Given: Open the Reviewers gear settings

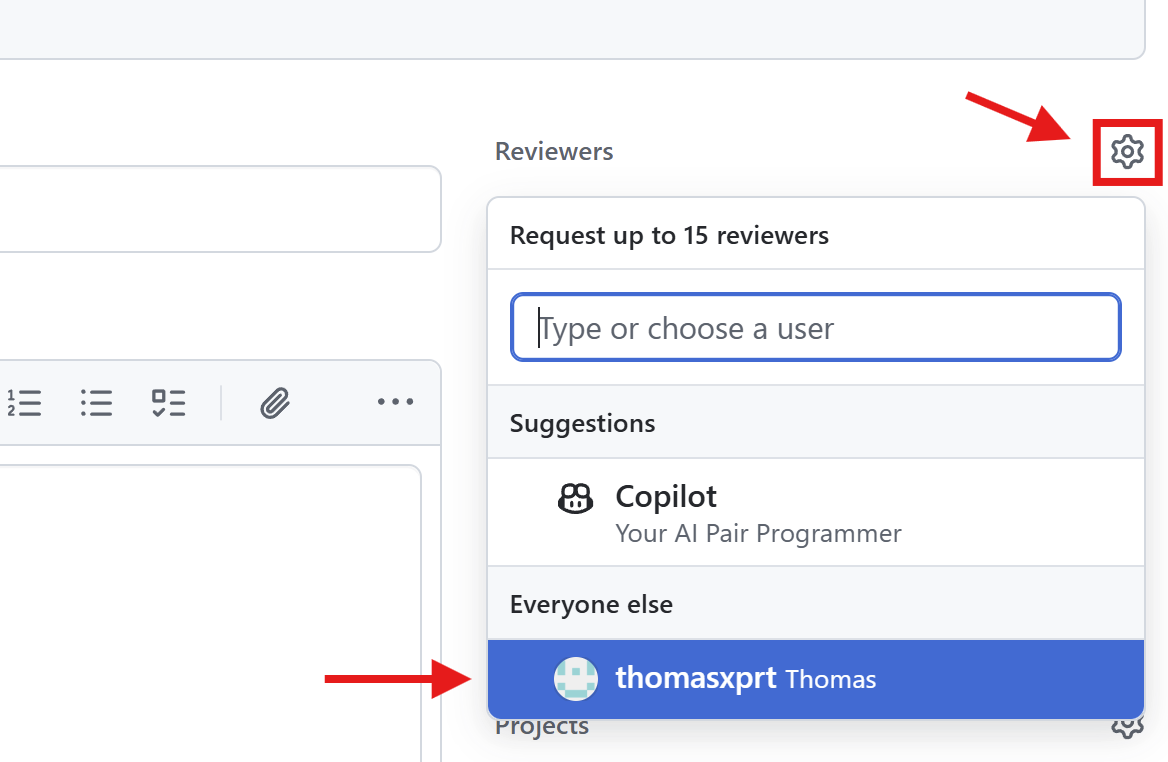Looking at the screenshot, I should pyautogui.click(x=1127, y=152).
